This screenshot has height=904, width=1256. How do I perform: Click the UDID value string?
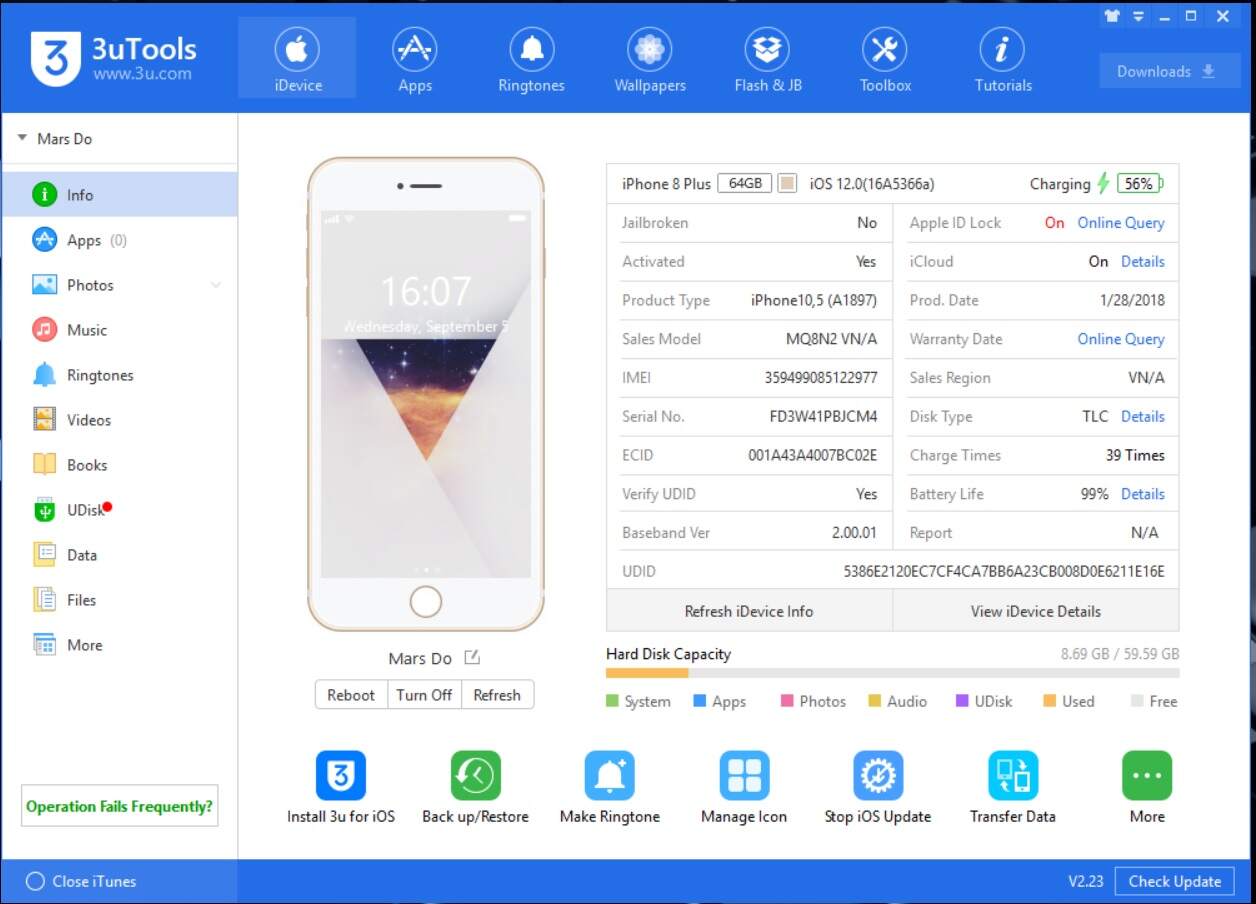(1004, 572)
